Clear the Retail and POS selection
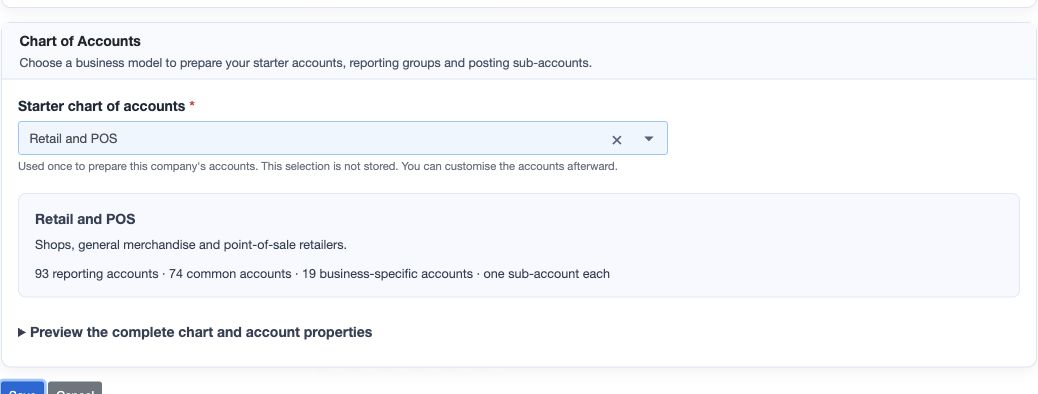1038x394 pixels. pos(616,139)
